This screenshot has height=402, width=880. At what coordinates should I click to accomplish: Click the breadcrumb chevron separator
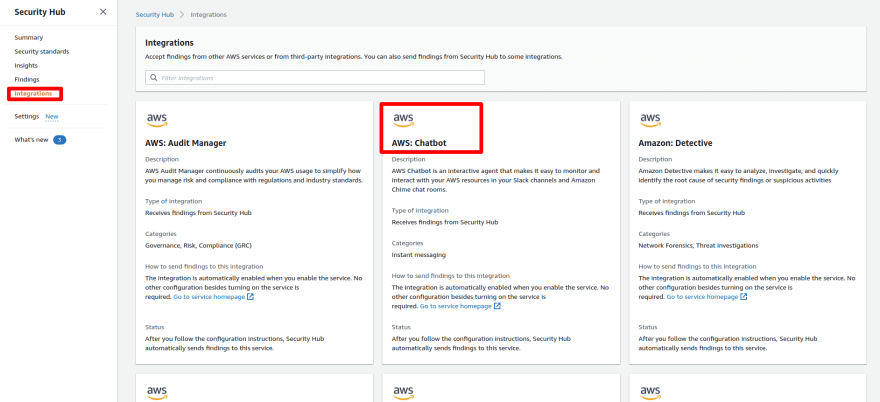pos(182,15)
